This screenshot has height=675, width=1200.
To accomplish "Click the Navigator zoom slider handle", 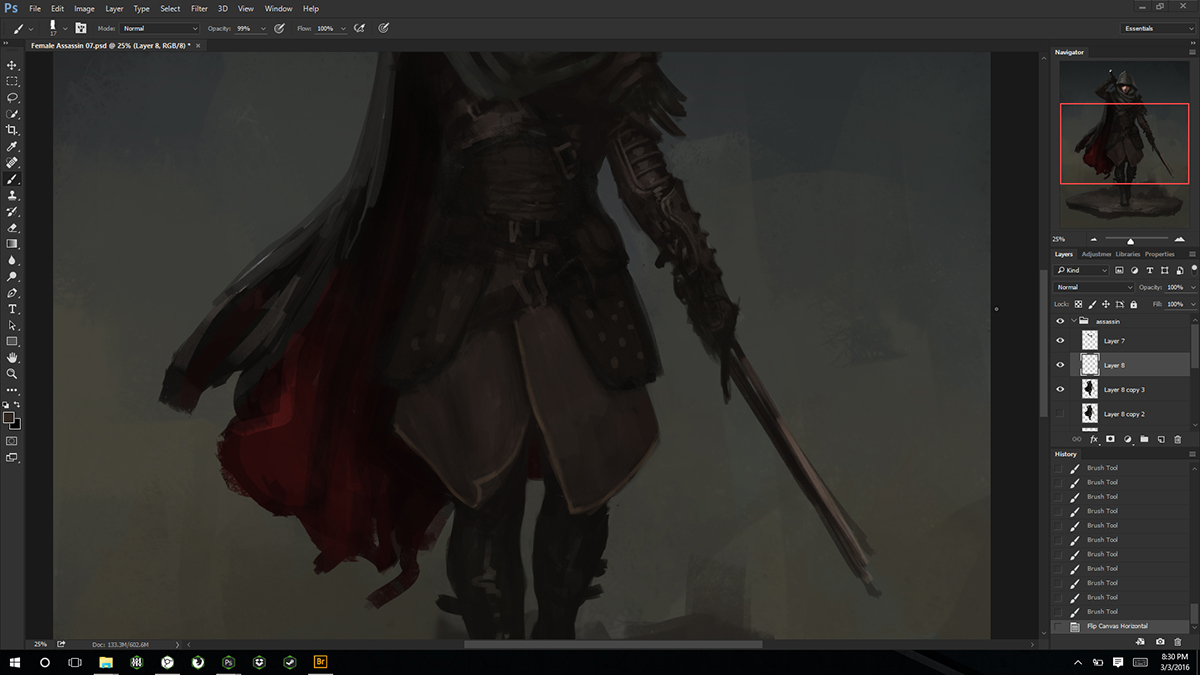I will point(1130,240).
